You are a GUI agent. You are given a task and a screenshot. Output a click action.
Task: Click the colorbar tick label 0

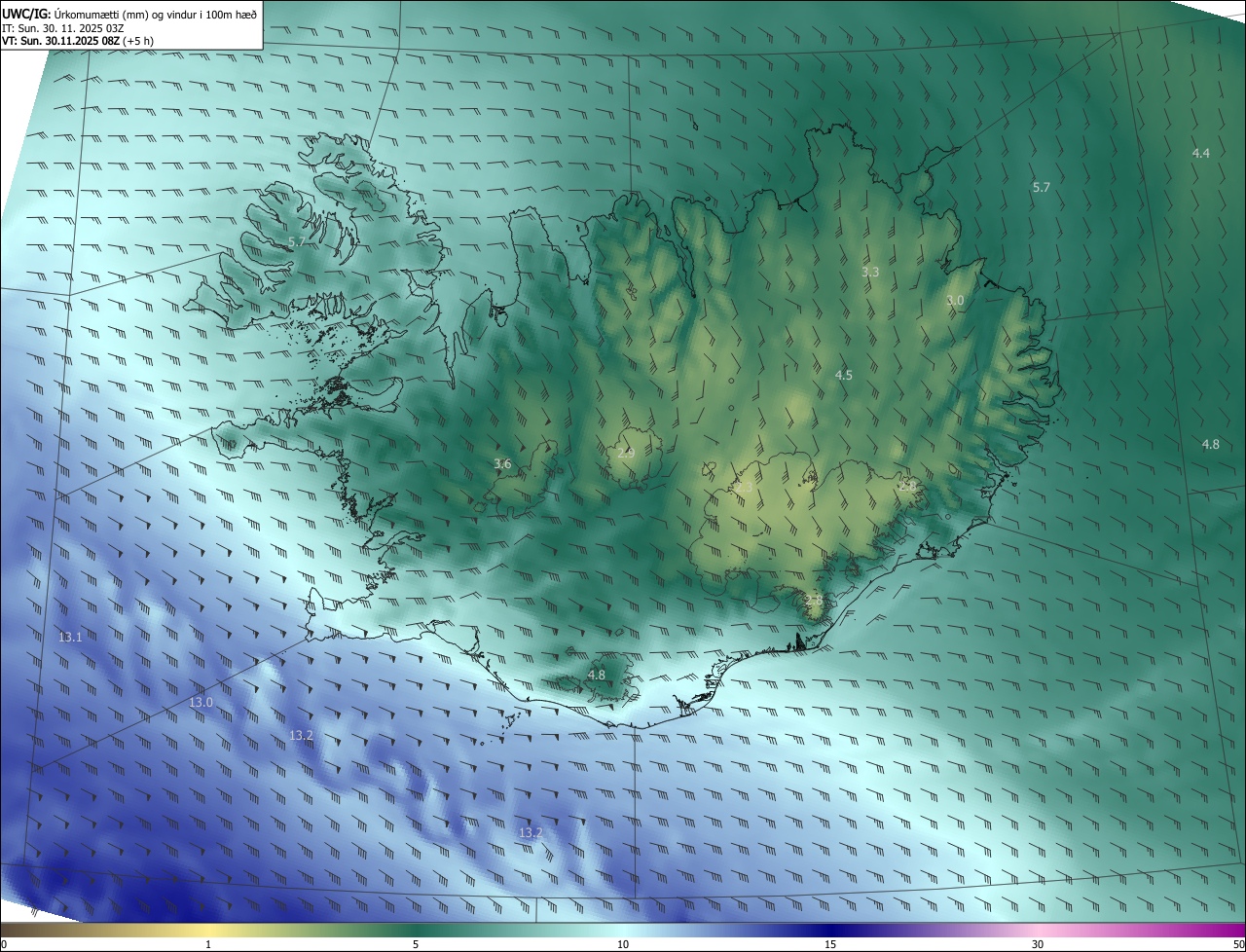pos(4,944)
